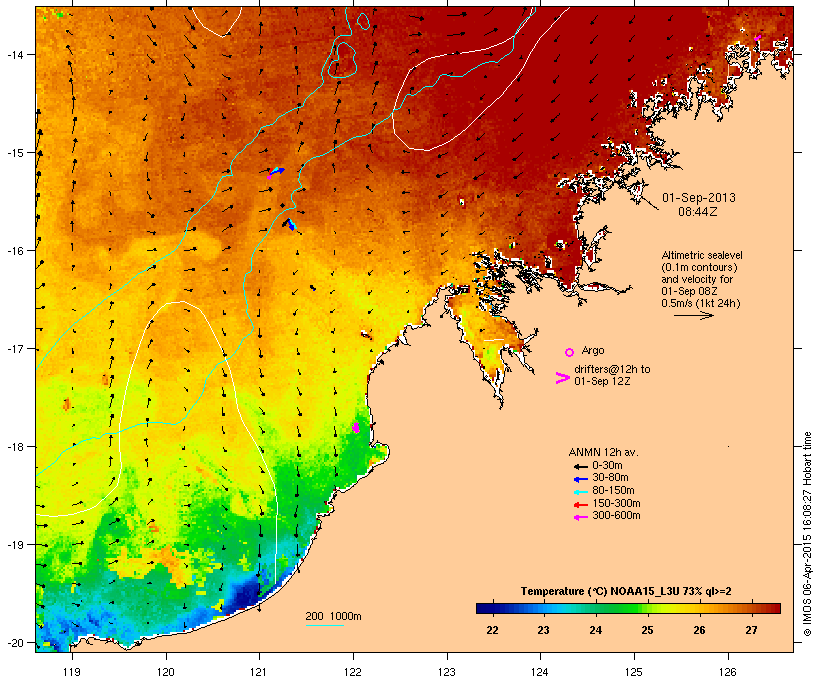Click the '0-30m' depth label
Viewport: 820px width, 680px height.
607,466
